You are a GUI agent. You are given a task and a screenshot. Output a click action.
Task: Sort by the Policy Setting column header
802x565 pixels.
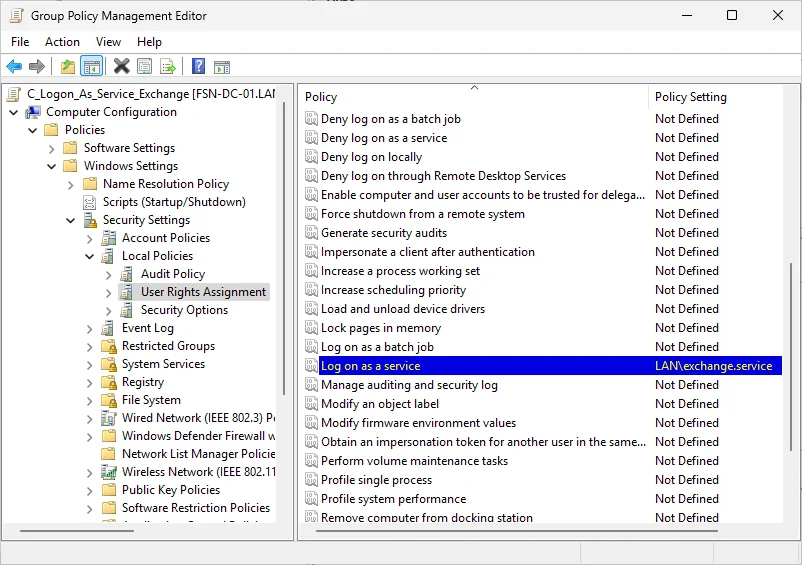point(690,97)
